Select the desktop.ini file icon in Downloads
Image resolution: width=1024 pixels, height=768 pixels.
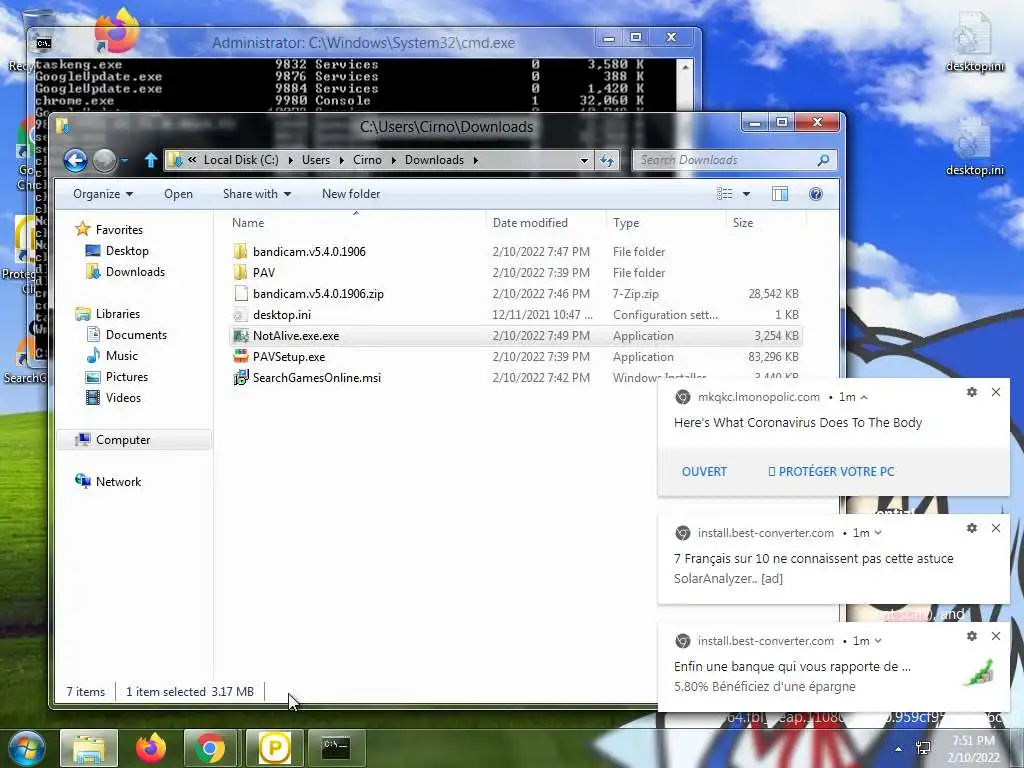240,315
